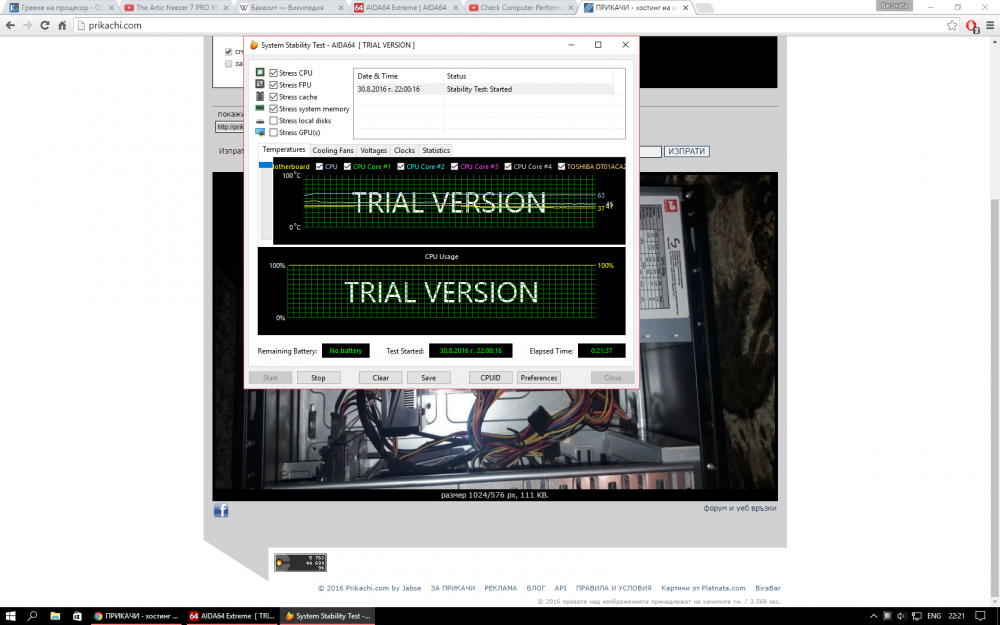Image resolution: width=1000 pixels, height=625 pixels.
Task: Uncheck Stress cache option
Action: coord(274,97)
